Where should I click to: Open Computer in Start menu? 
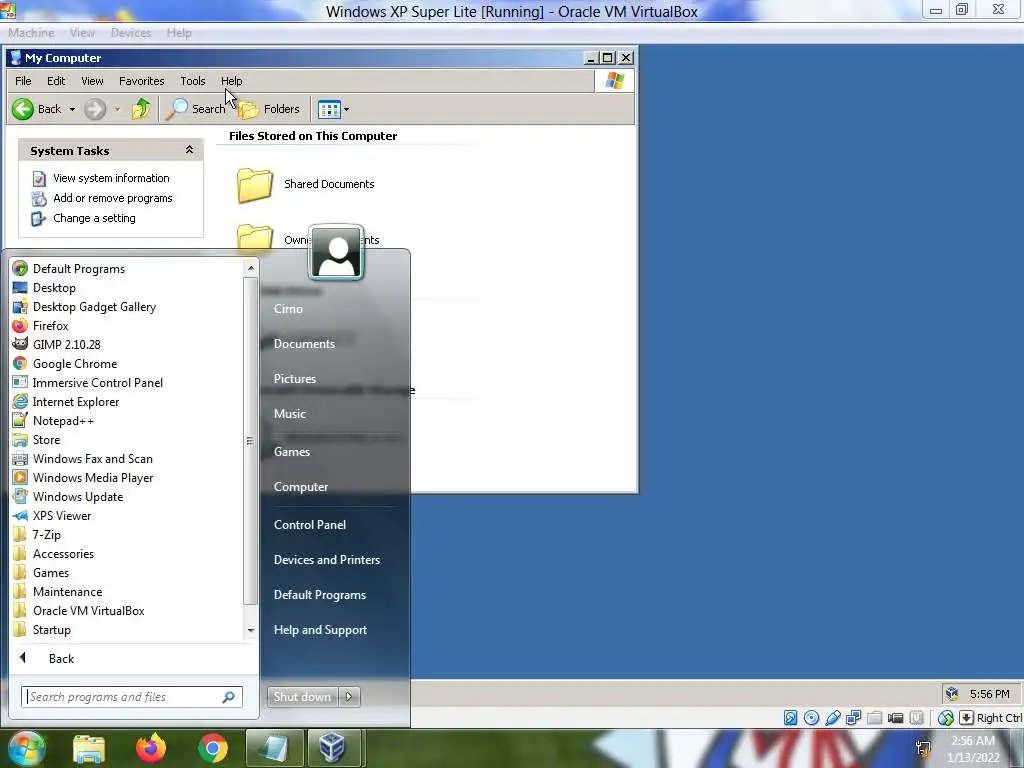(x=300, y=487)
